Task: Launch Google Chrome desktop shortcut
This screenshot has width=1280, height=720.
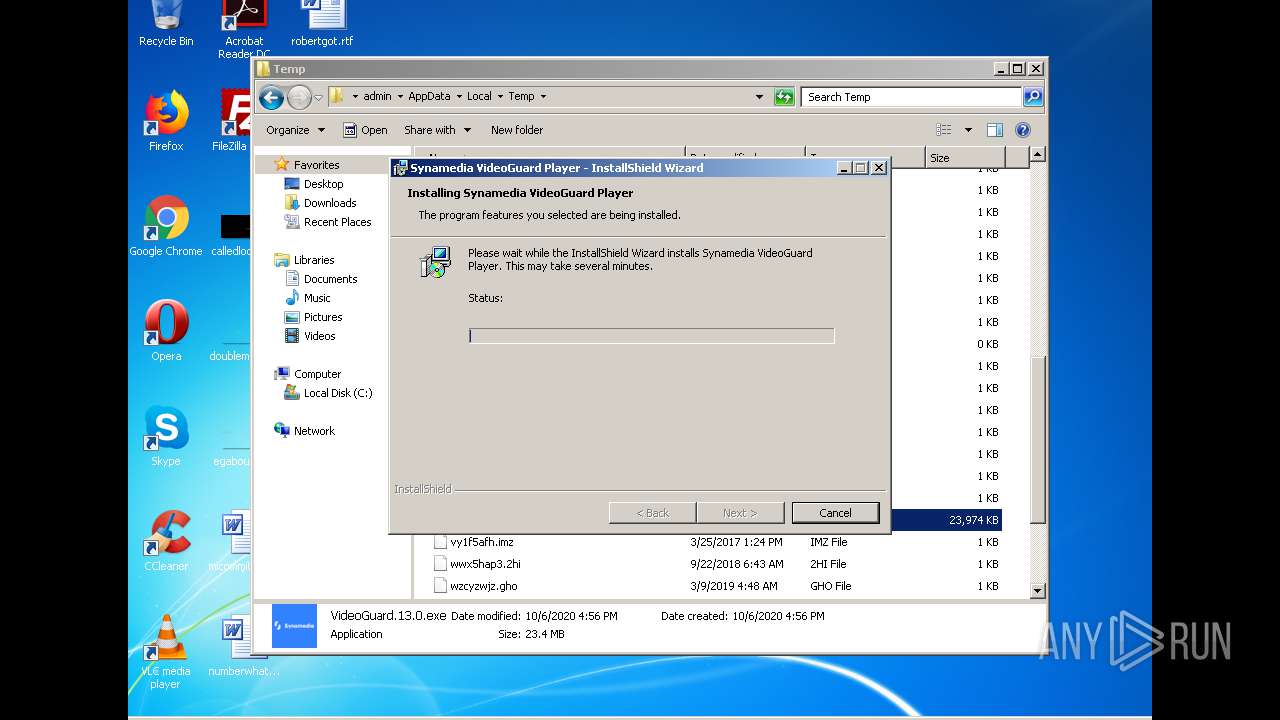Action: [166, 226]
